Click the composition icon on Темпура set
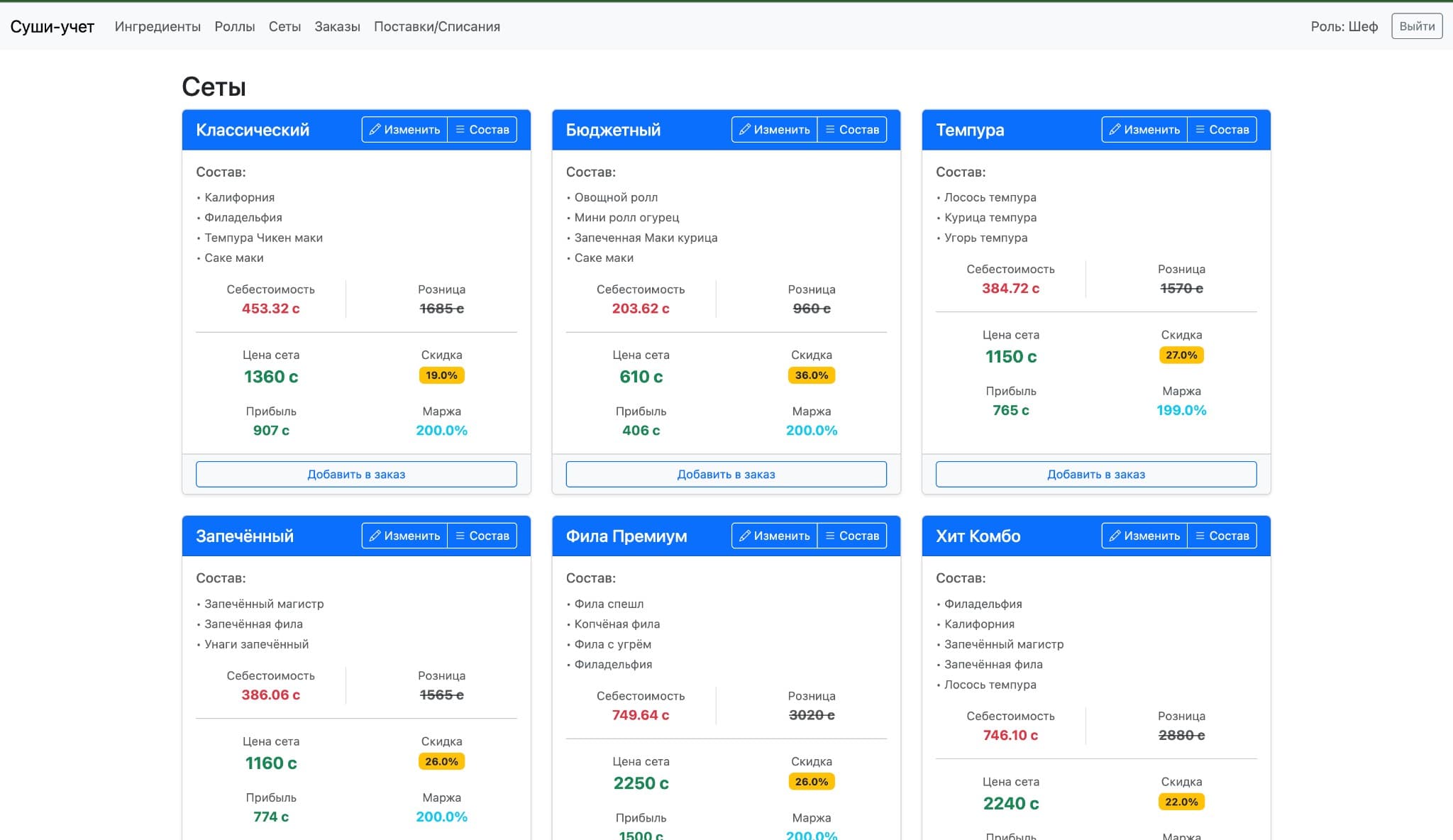1453x840 pixels. (x=1199, y=129)
